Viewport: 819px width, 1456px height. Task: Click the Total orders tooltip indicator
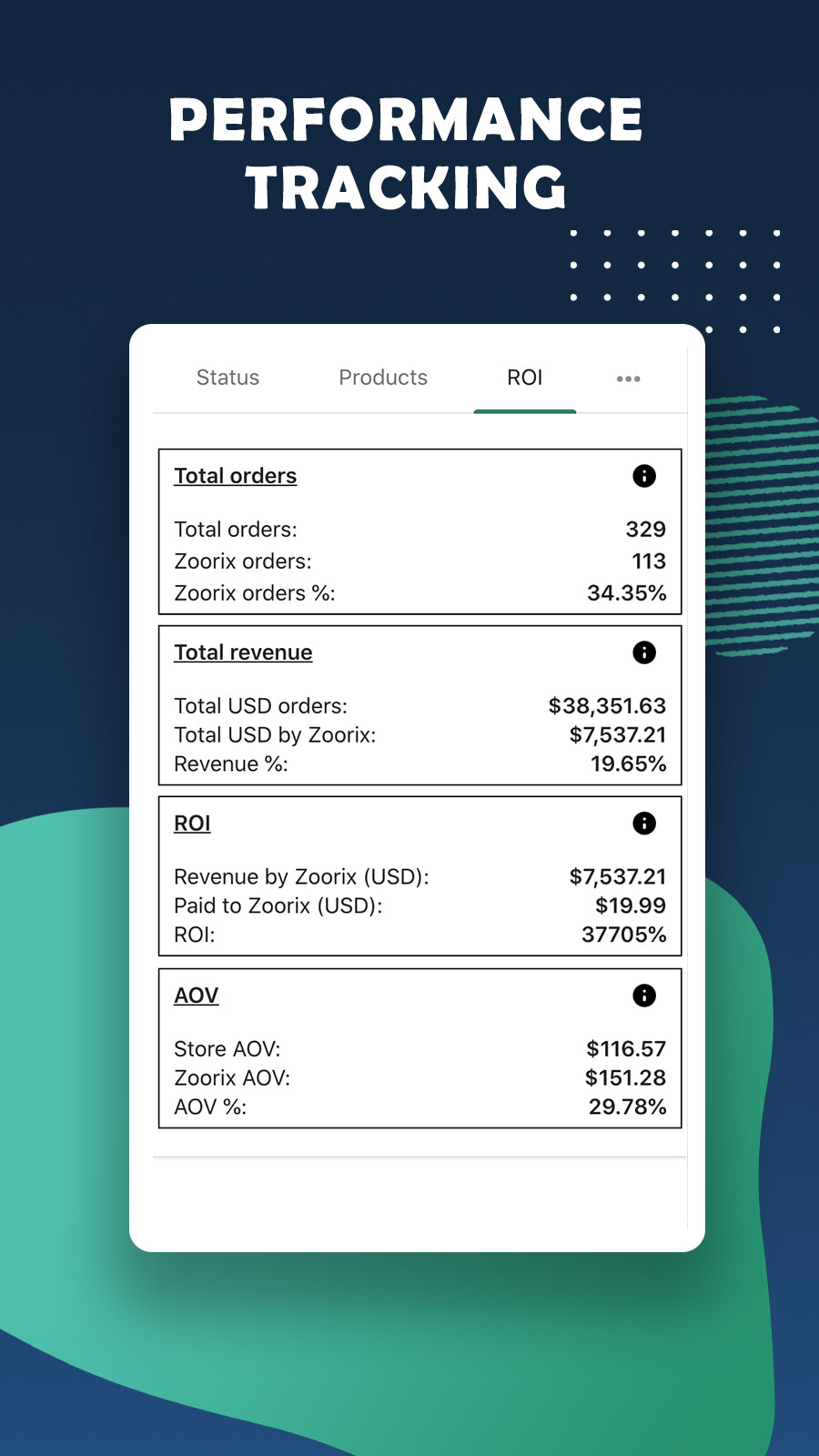coord(644,476)
